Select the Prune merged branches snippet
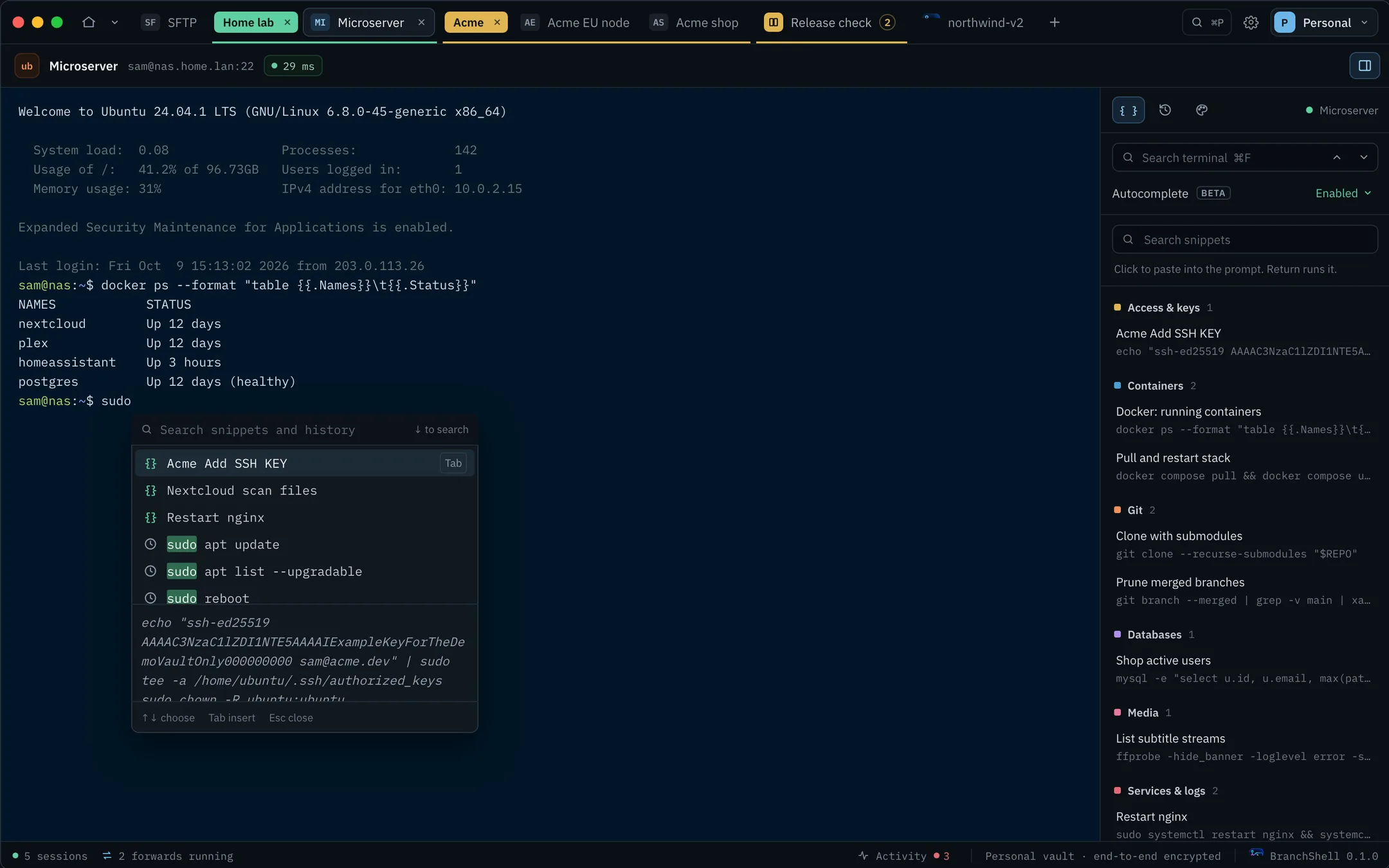 point(1245,591)
